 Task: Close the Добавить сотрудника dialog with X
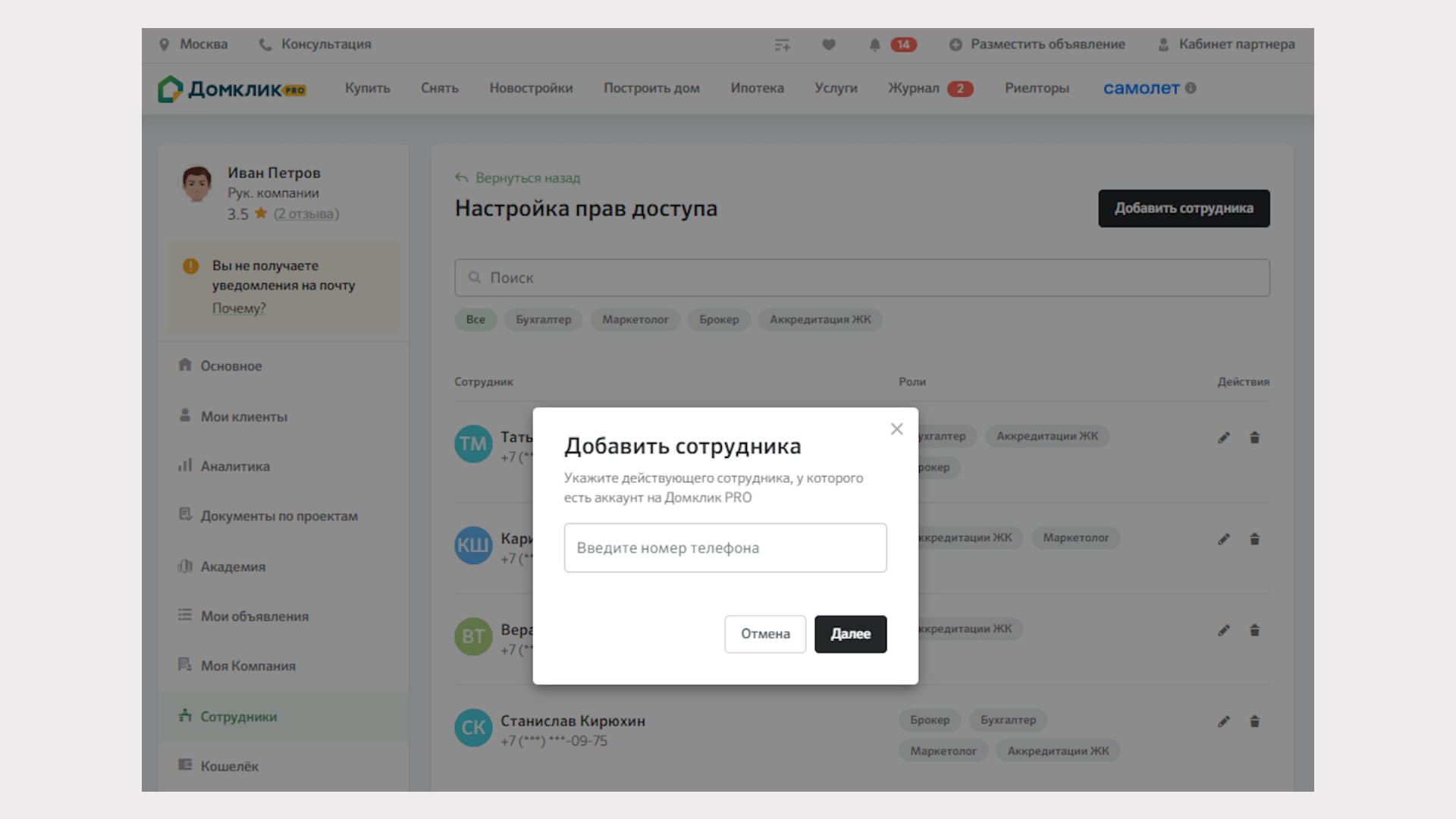tap(897, 429)
